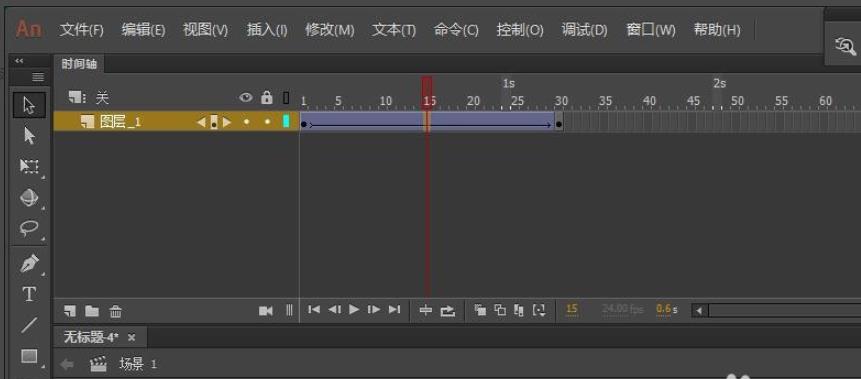Insert keyframe on 图层_1 via middle button
The image size is (861, 379).
click(214, 122)
